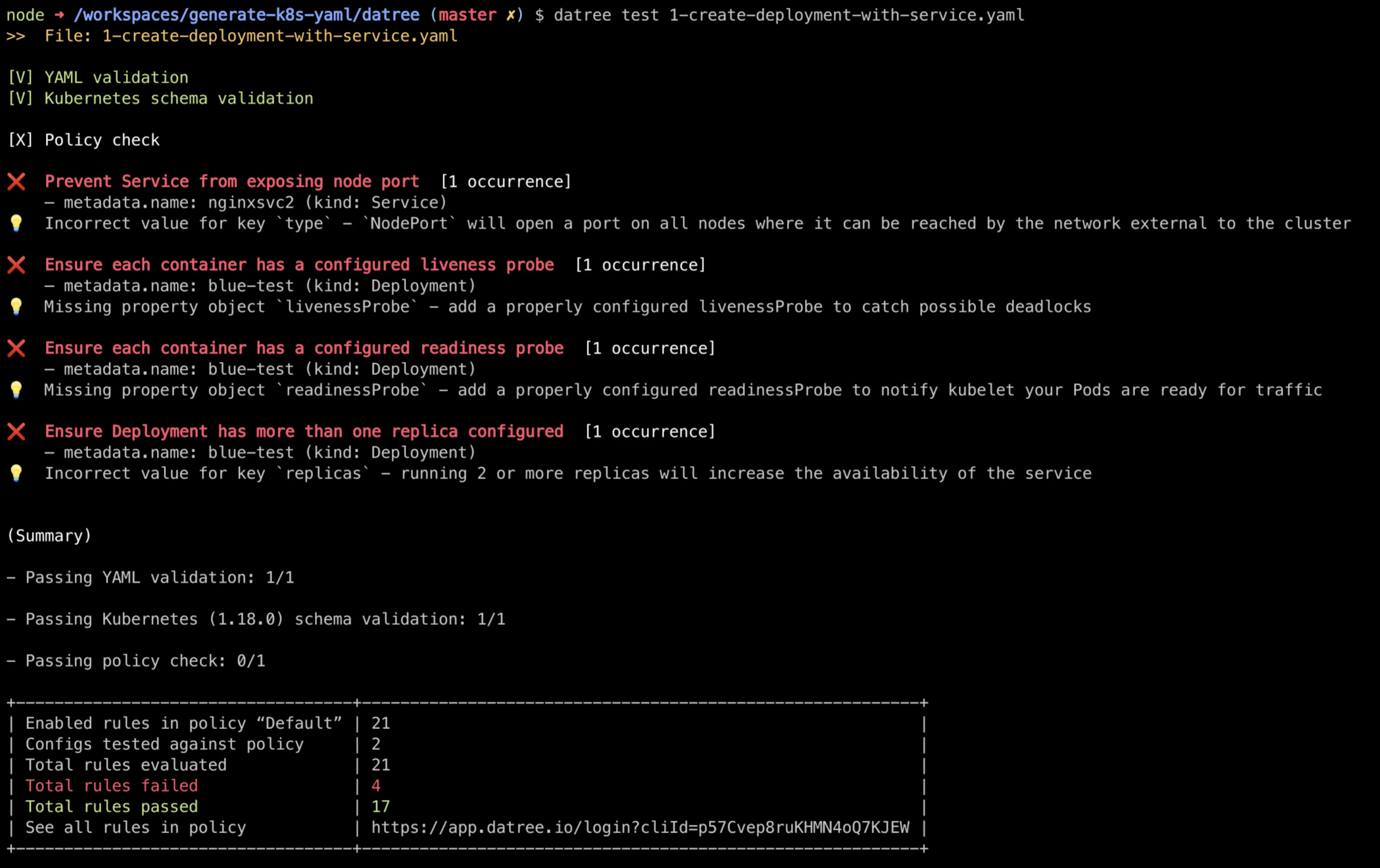Click the '(Summary)' heading

49,536
